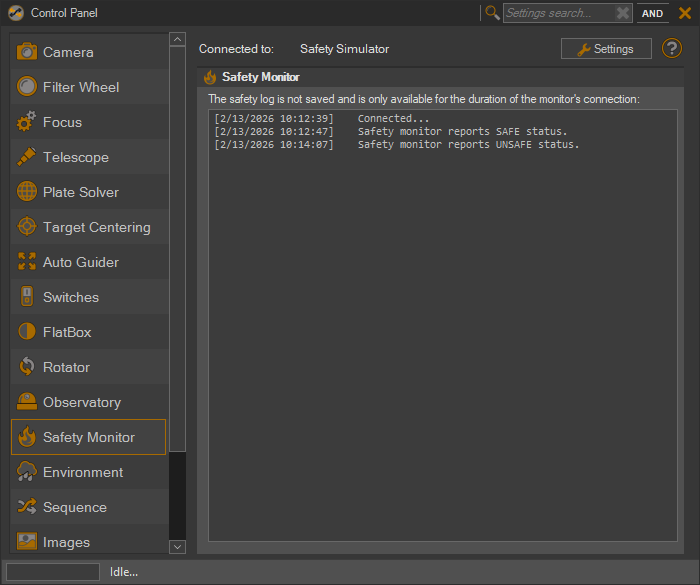Click the Connected to: label
This screenshot has height=585, width=700.
pos(236,49)
